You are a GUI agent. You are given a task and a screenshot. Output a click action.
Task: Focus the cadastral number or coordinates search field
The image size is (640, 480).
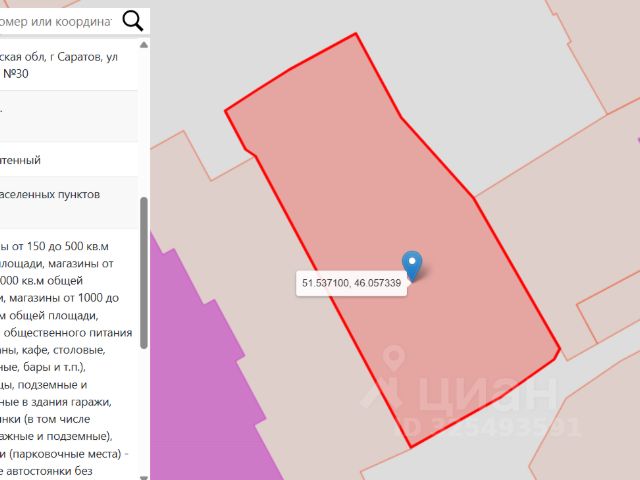[x=56, y=21]
